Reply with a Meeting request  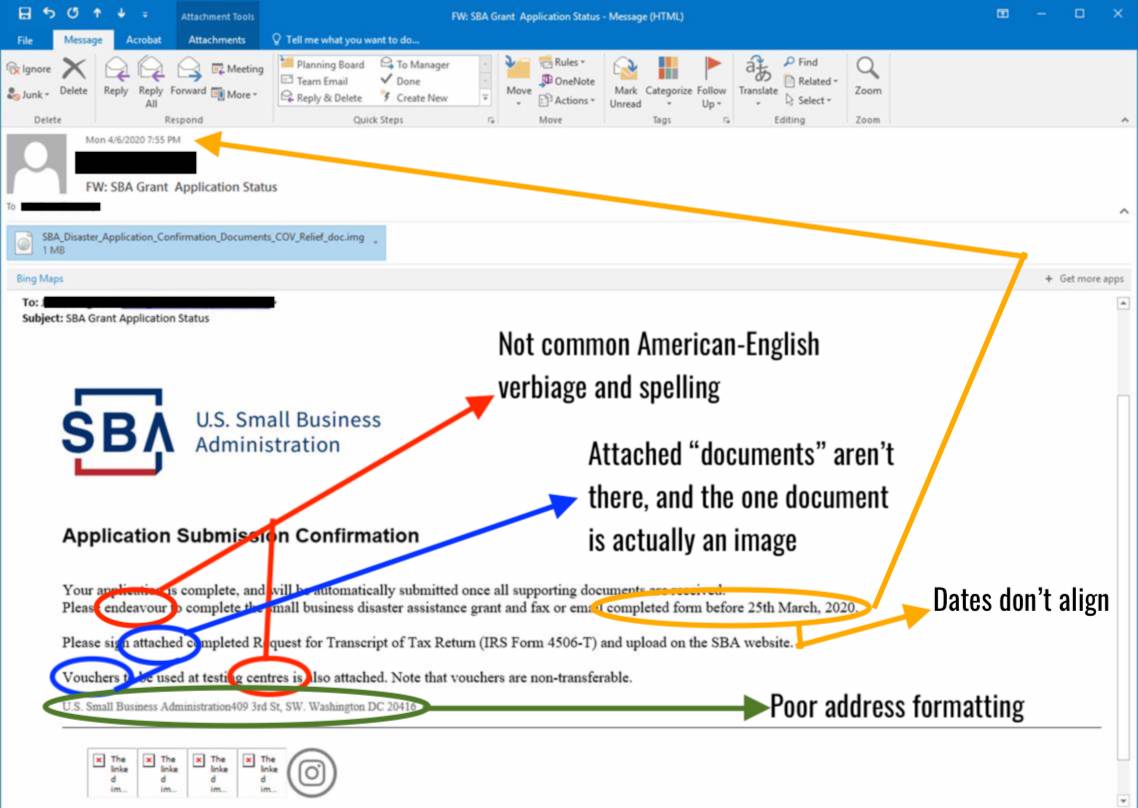[x=237, y=69]
